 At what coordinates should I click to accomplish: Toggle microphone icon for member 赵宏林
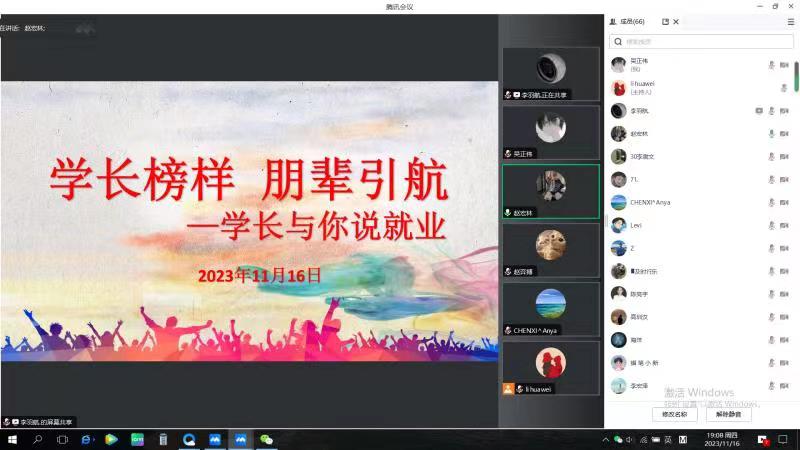[771, 133]
